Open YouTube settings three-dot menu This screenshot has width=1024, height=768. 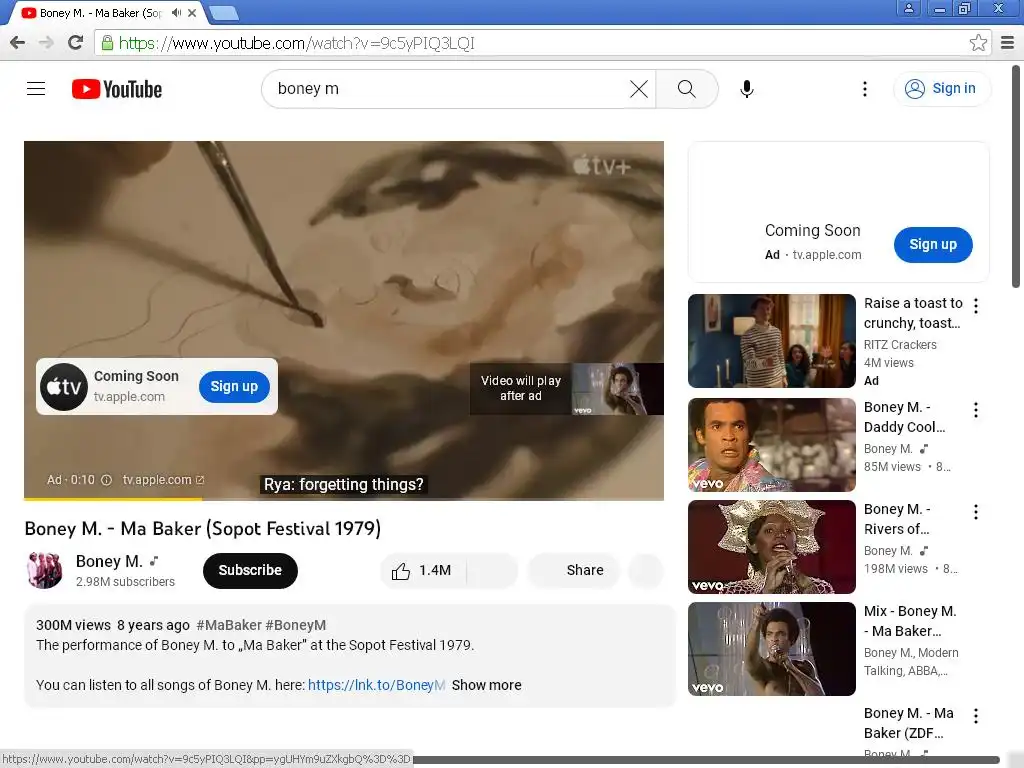click(x=865, y=89)
